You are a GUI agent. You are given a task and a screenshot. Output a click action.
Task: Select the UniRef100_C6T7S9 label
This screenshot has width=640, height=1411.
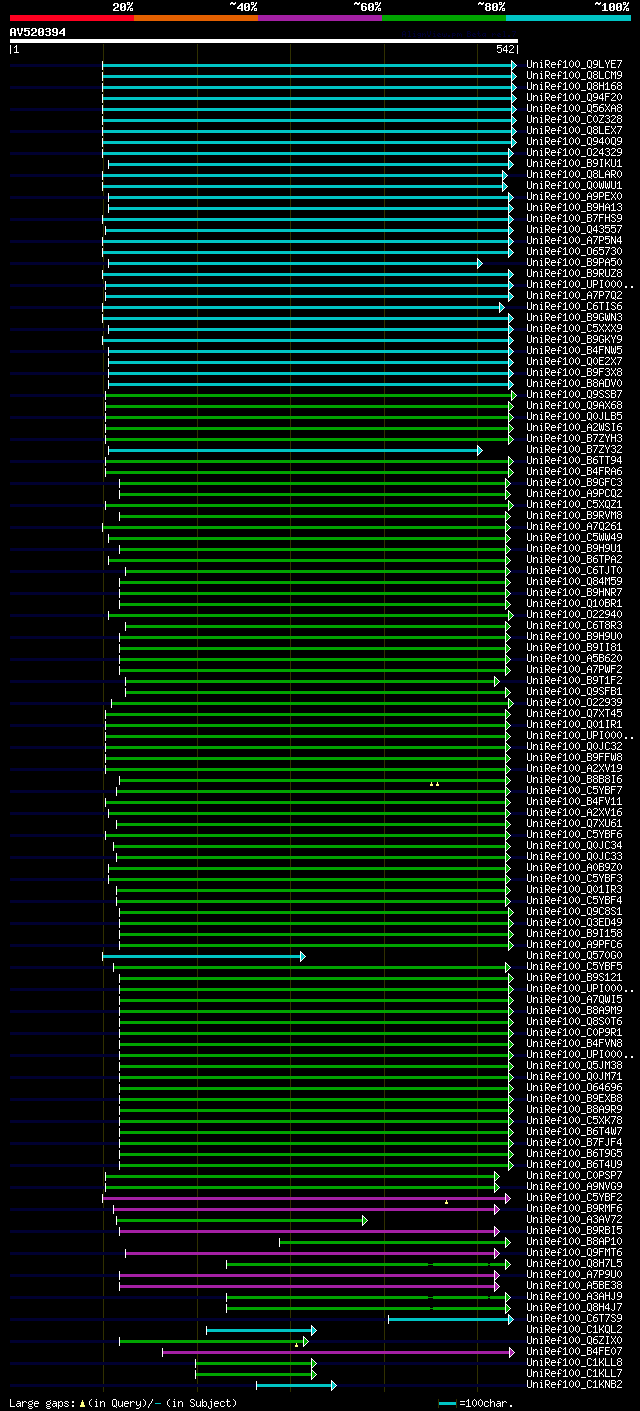(574, 1318)
